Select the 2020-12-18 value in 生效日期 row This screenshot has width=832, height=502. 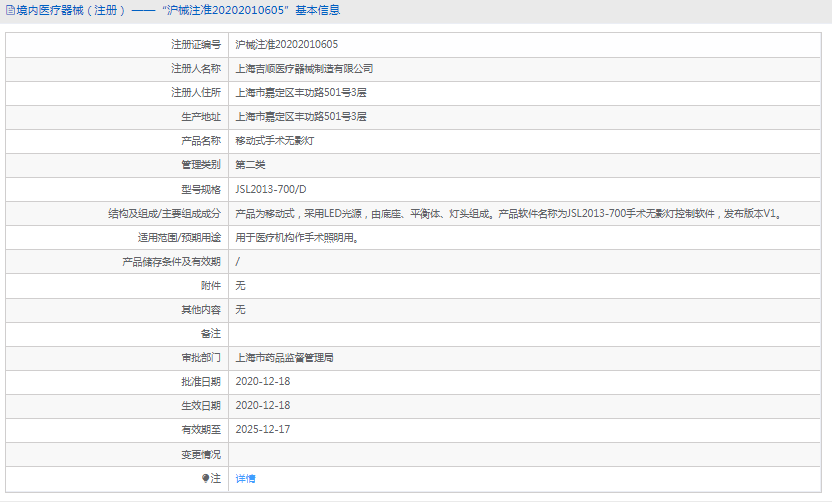(x=263, y=405)
